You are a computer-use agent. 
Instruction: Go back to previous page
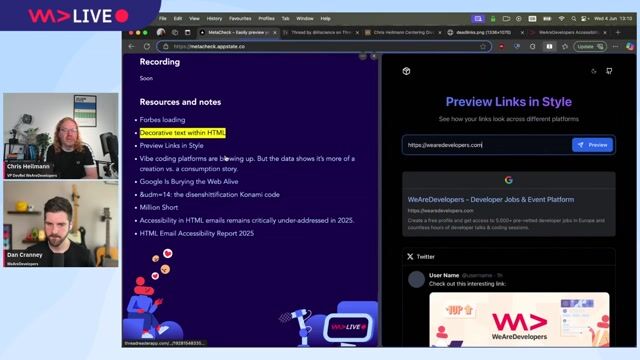click(131, 47)
